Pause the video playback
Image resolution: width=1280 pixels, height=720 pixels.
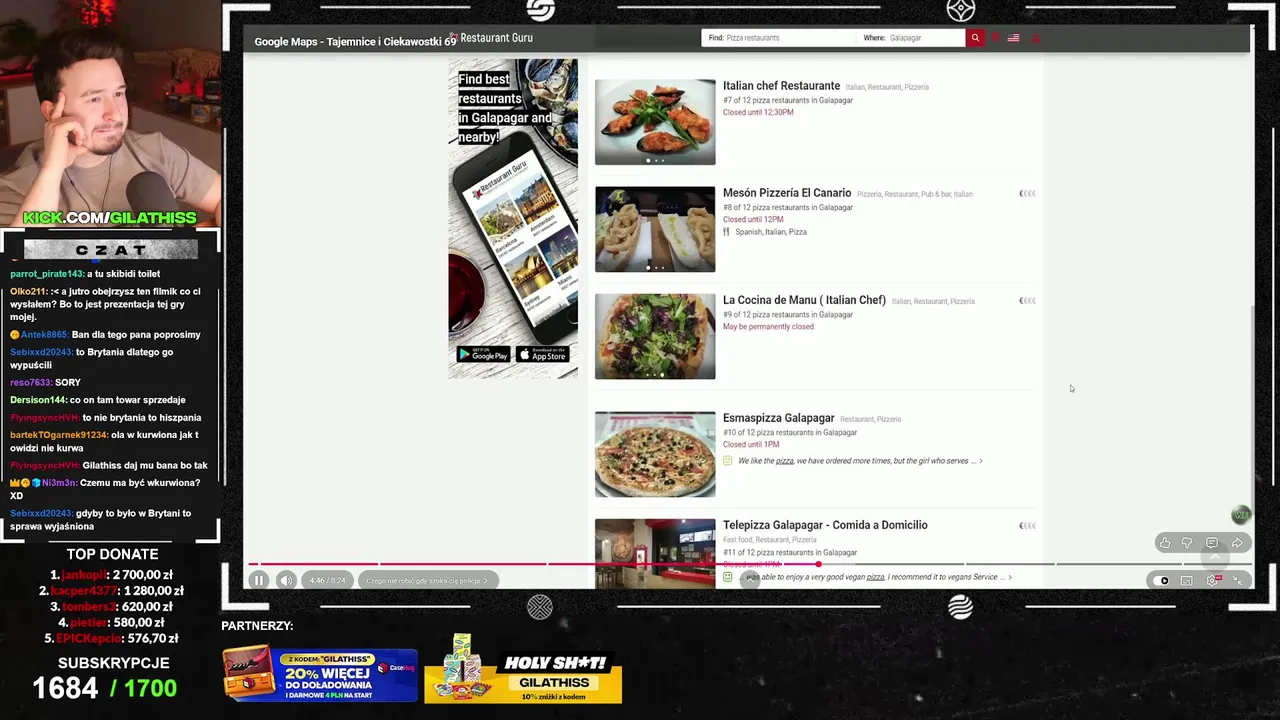pos(259,580)
